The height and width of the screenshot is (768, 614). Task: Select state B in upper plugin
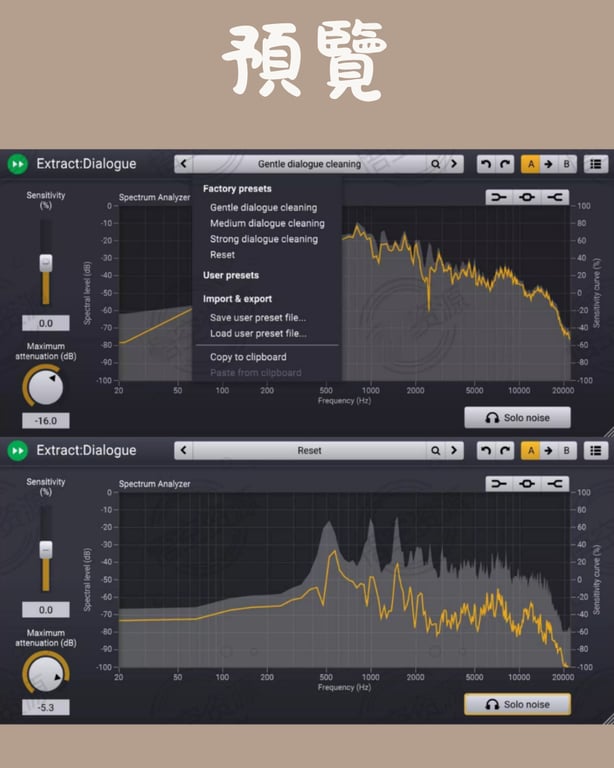click(567, 164)
